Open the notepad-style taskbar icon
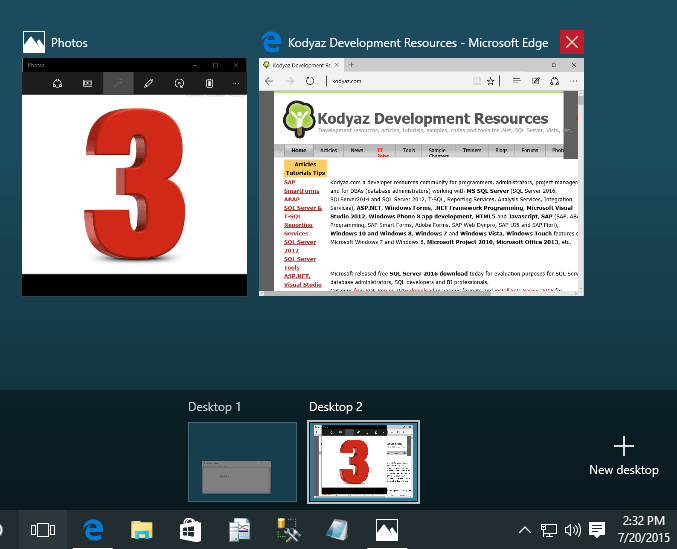The height and width of the screenshot is (549, 677). pyautogui.click(x=337, y=530)
